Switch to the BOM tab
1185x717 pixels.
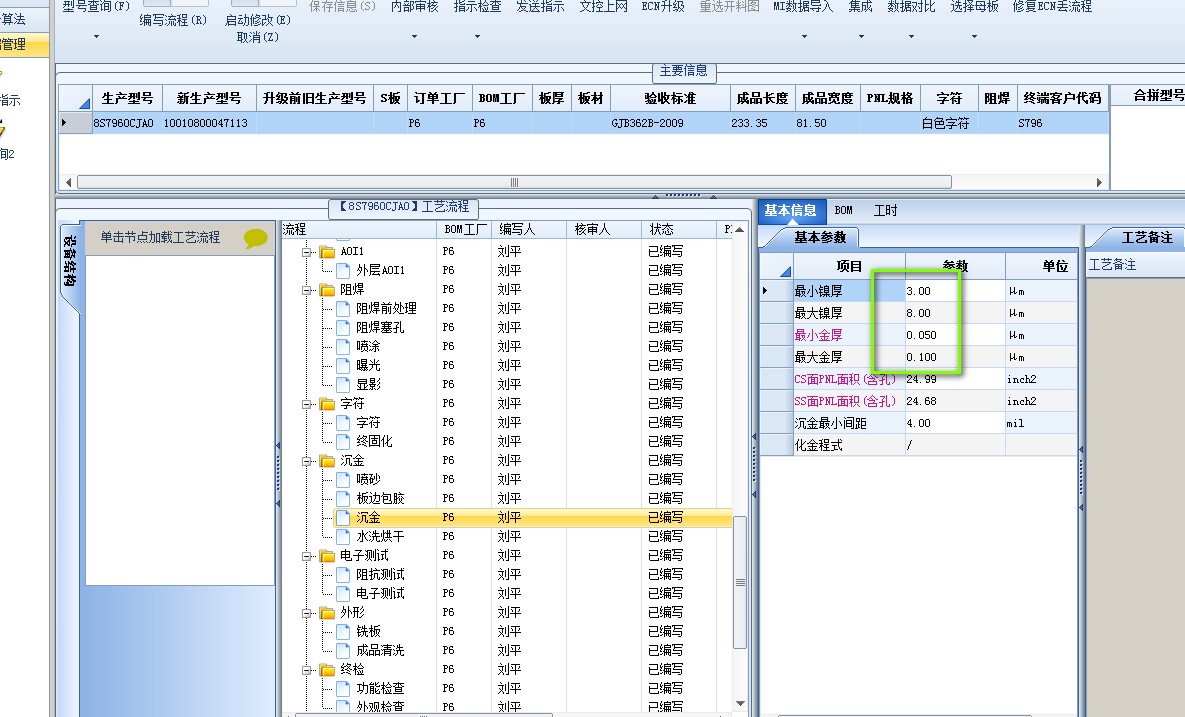(843, 211)
